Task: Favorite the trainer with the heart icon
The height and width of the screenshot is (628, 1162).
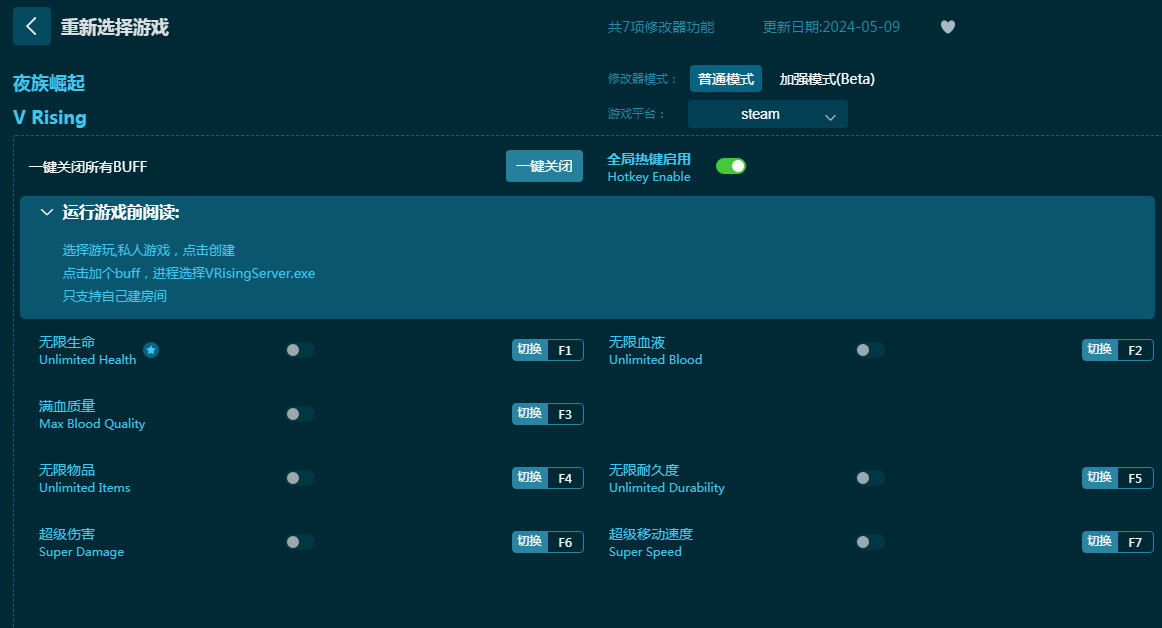Action: click(948, 27)
